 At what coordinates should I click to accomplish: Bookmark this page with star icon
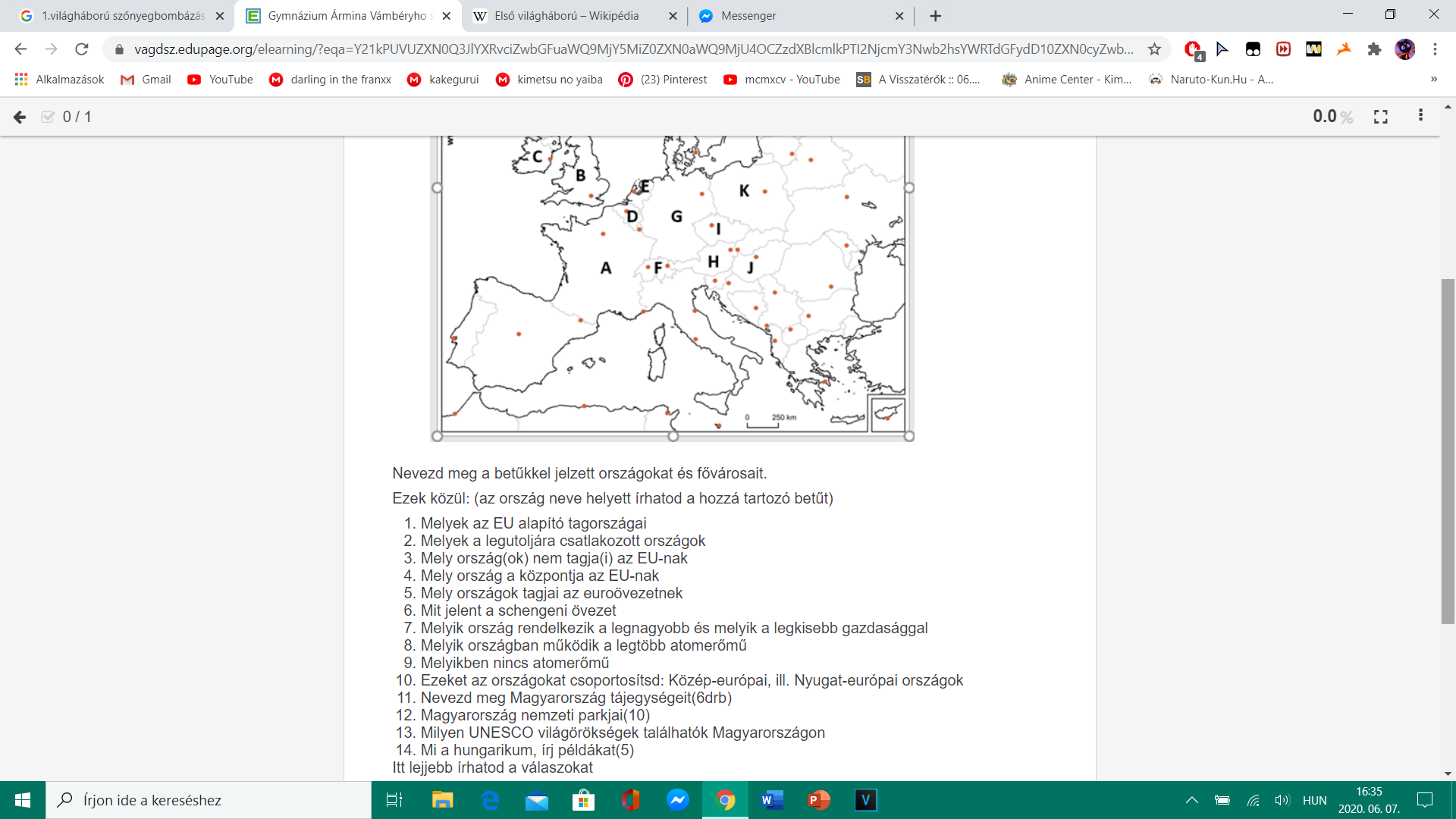[1154, 49]
